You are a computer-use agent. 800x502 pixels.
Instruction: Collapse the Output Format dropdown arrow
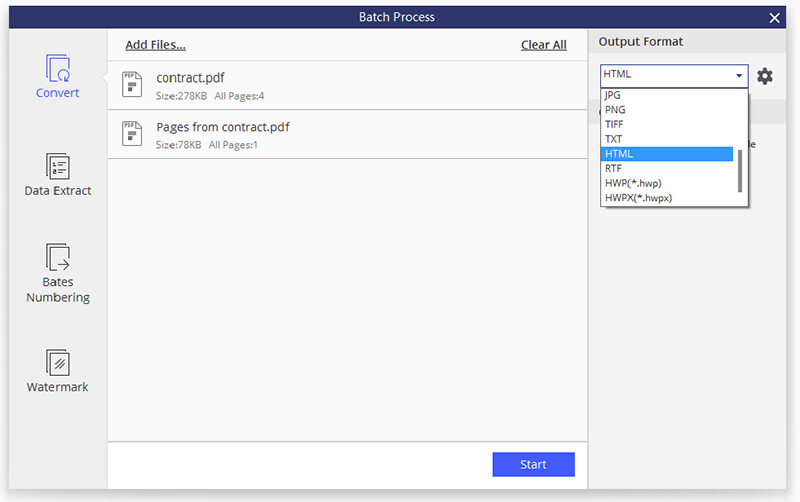tap(739, 76)
